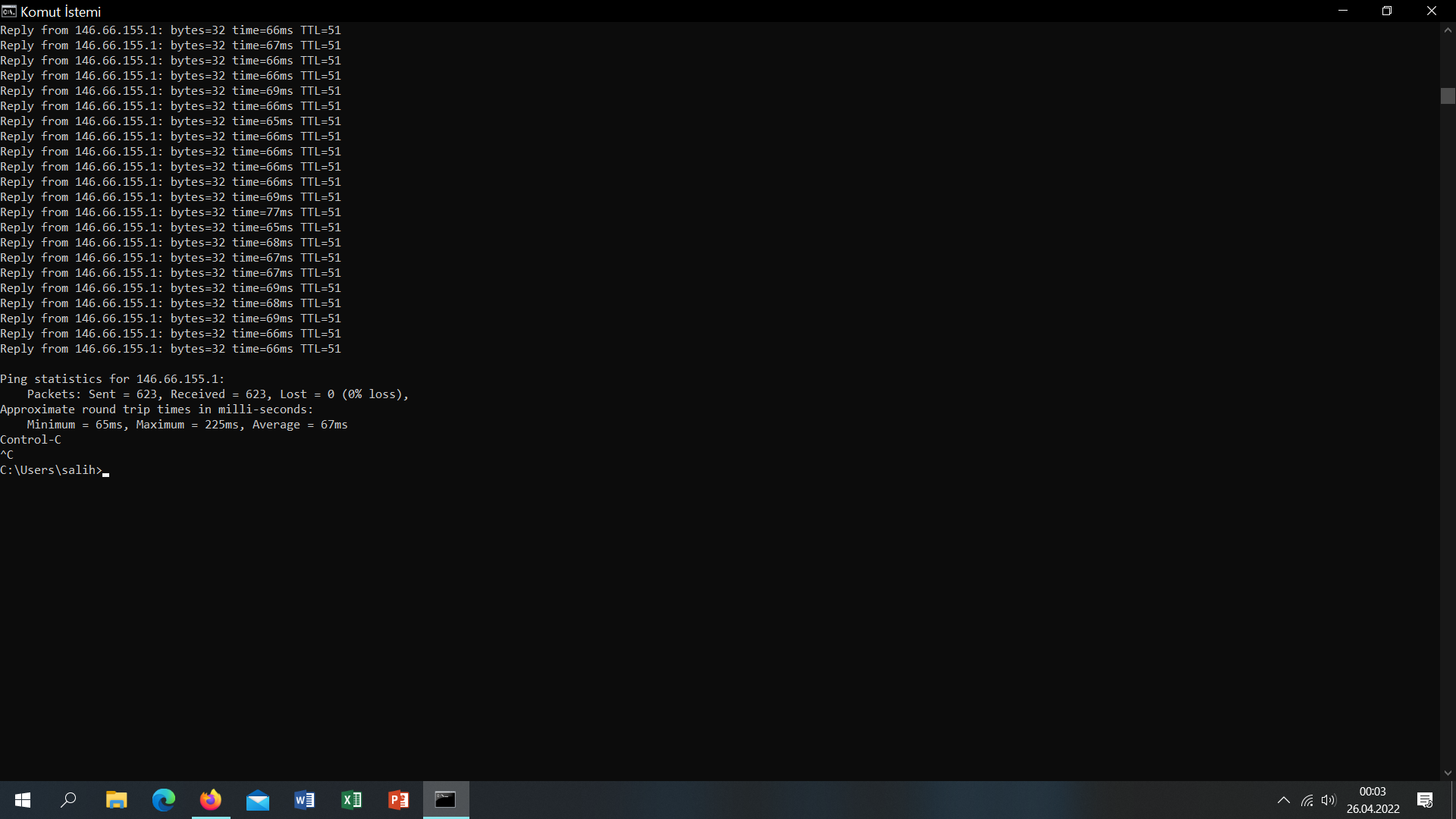Click the taskbar Search magnifier icon
1456x819 pixels.
point(68,800)
